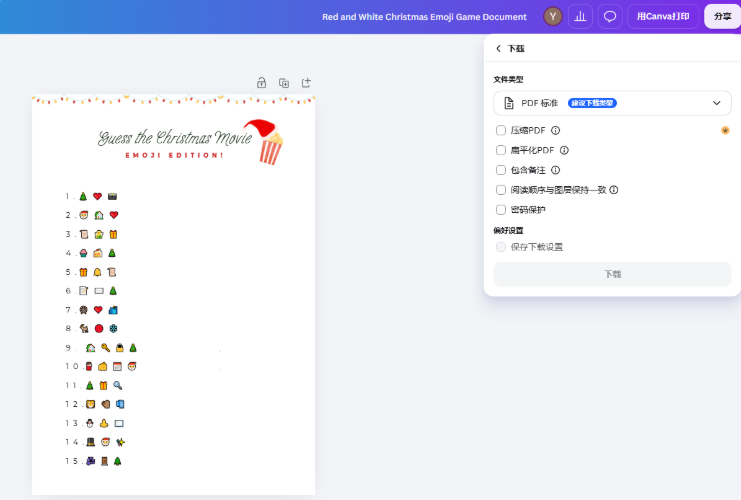This screenshot has width=741, height=500.
Task: Click the 建议下载类型 blue badge
Action: [x=592, y=103]
